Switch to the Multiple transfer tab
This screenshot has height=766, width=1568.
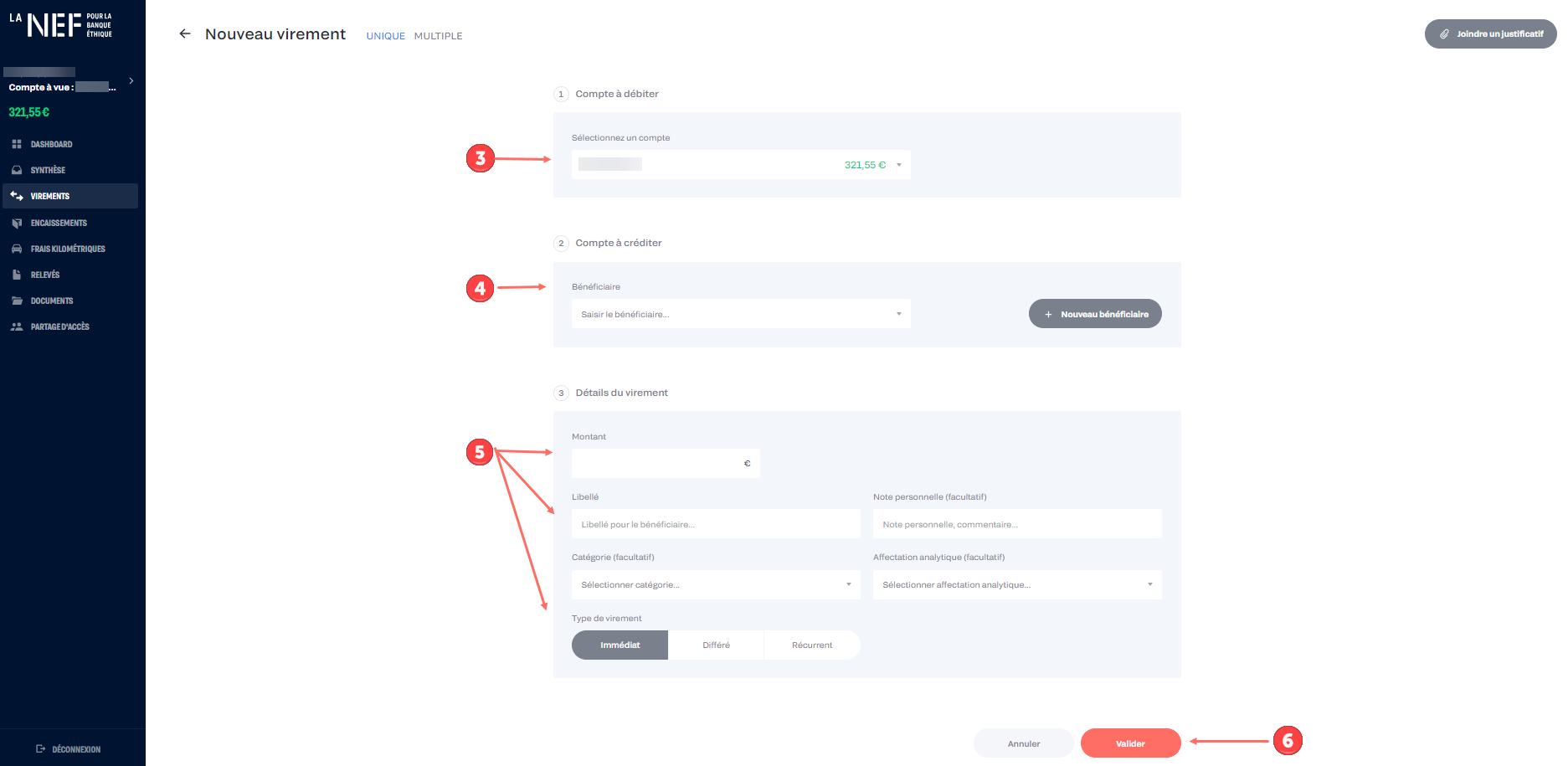(438, 36)
